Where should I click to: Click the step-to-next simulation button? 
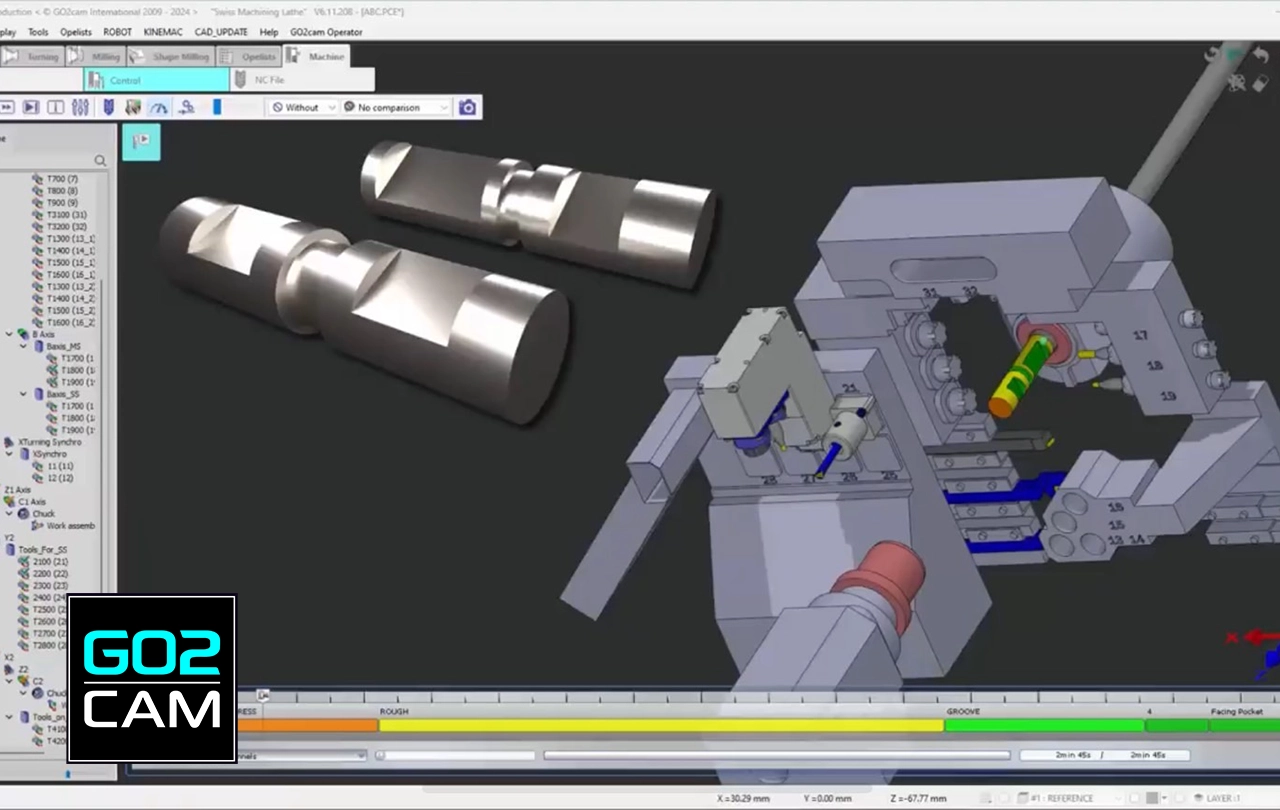pos(31,107)
